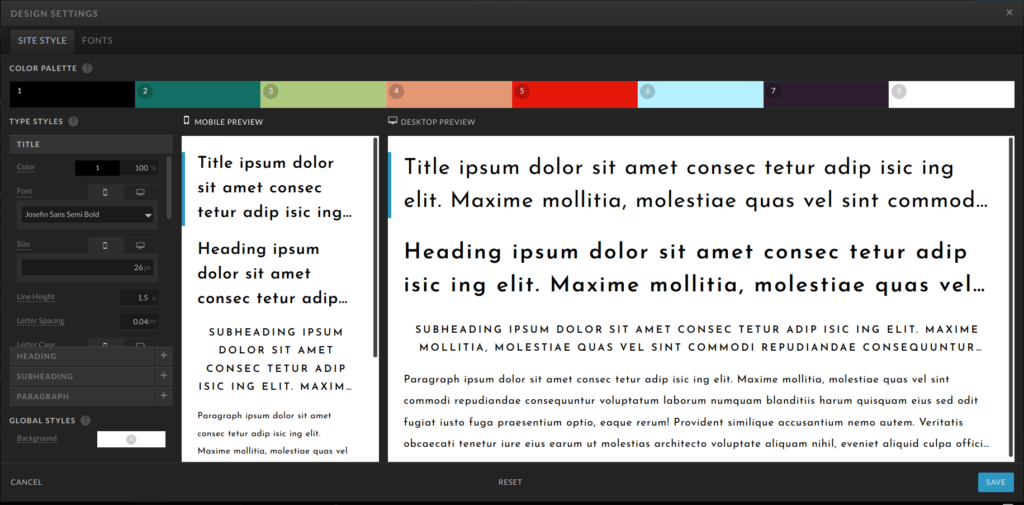Click the title text in desktop preview
Viewport: 1024px width, 505px height.
tap(695, 184)
